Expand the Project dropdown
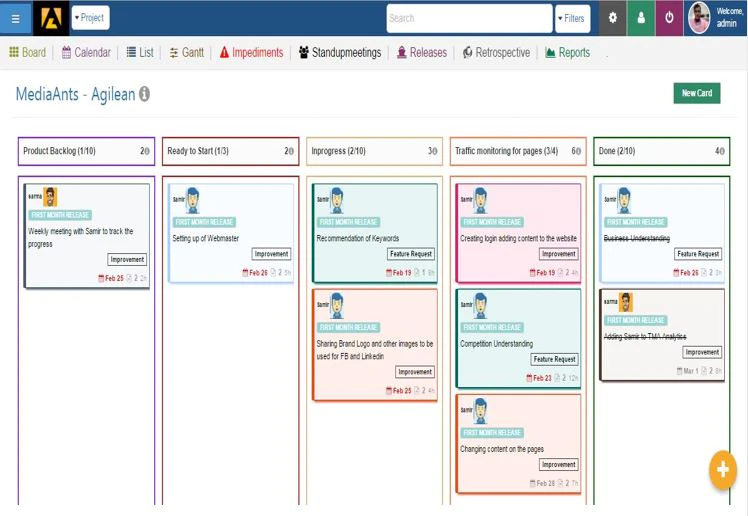The width and height of the screenshot is (748, 516). click(x=90, y=18)
